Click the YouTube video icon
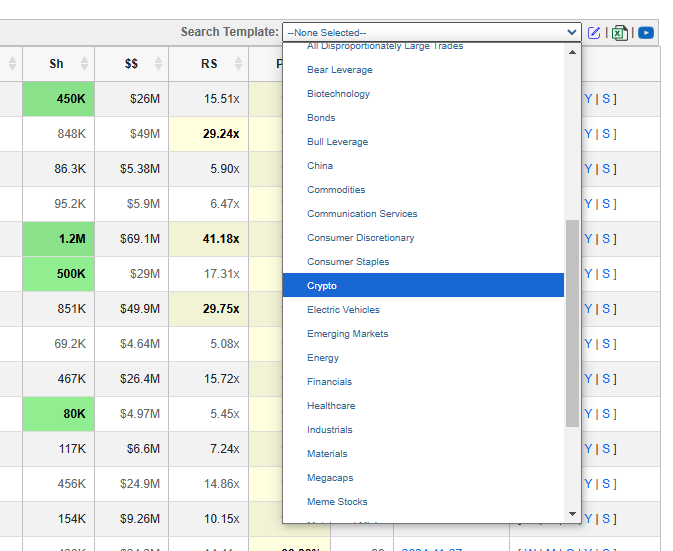The height and width of the screenshot is (551, 673). point(646,33)
